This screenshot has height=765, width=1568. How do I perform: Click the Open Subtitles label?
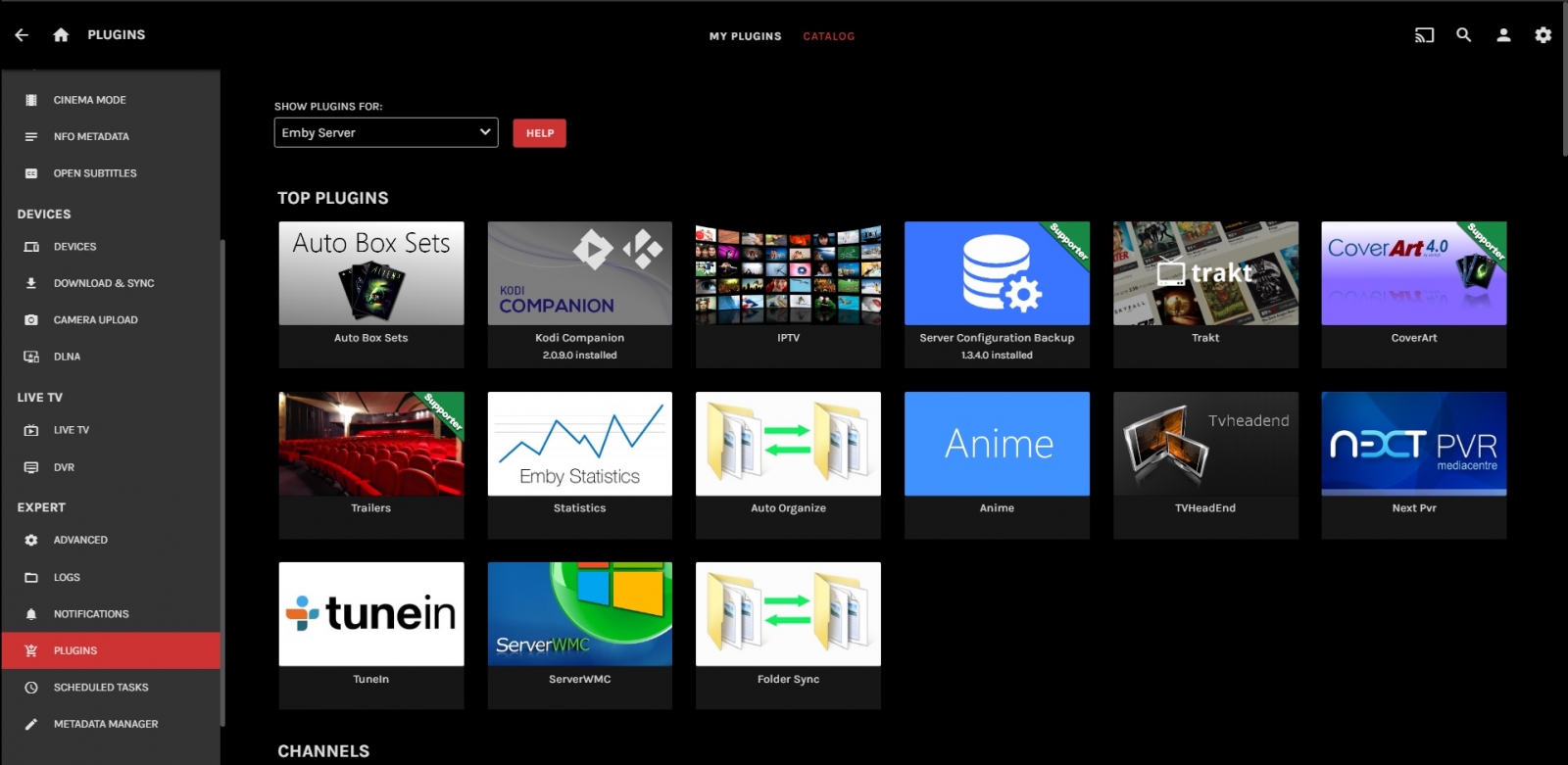click(95, 173)
